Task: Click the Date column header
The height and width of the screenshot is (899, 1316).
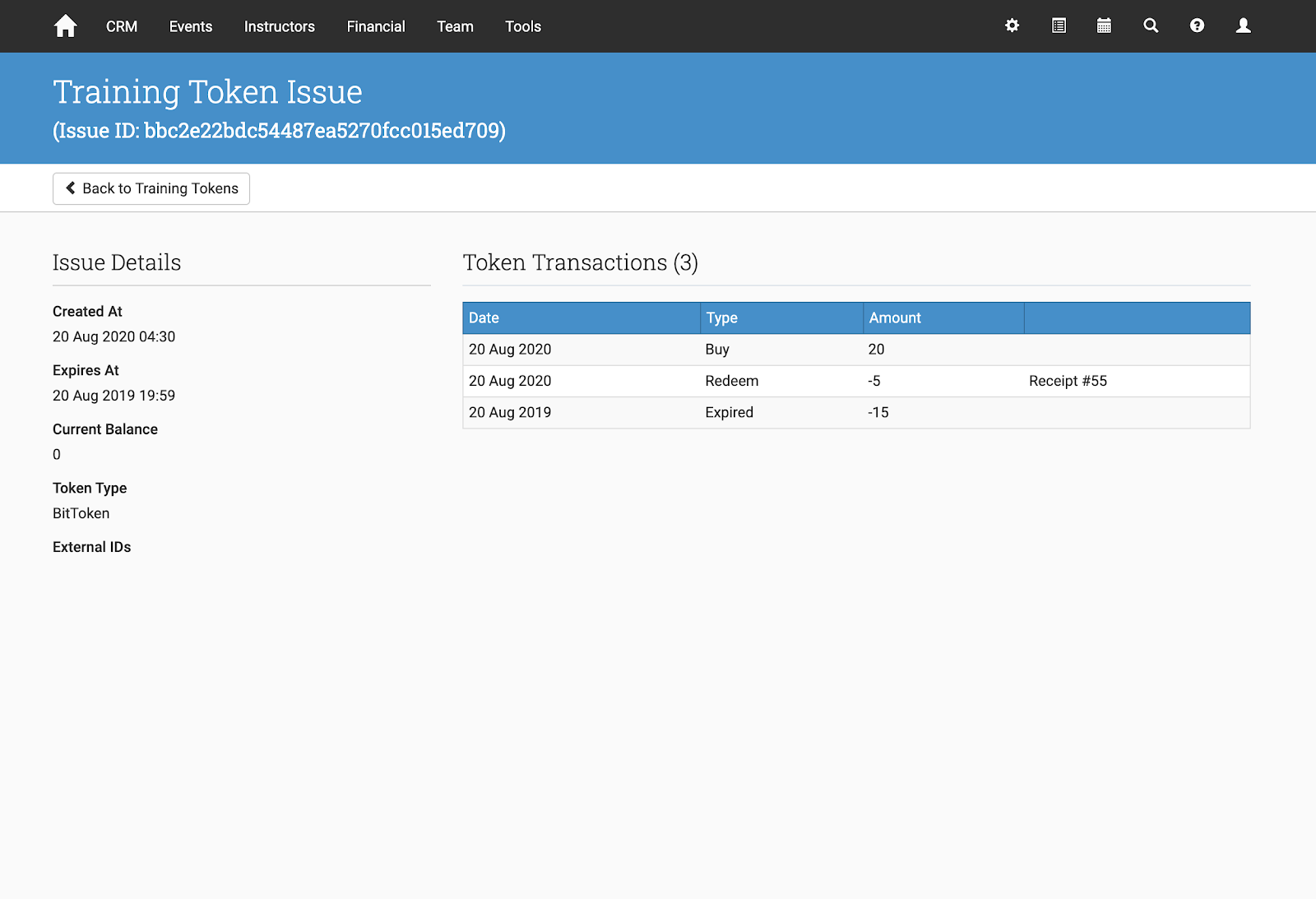Action: (x=581, y=317)
